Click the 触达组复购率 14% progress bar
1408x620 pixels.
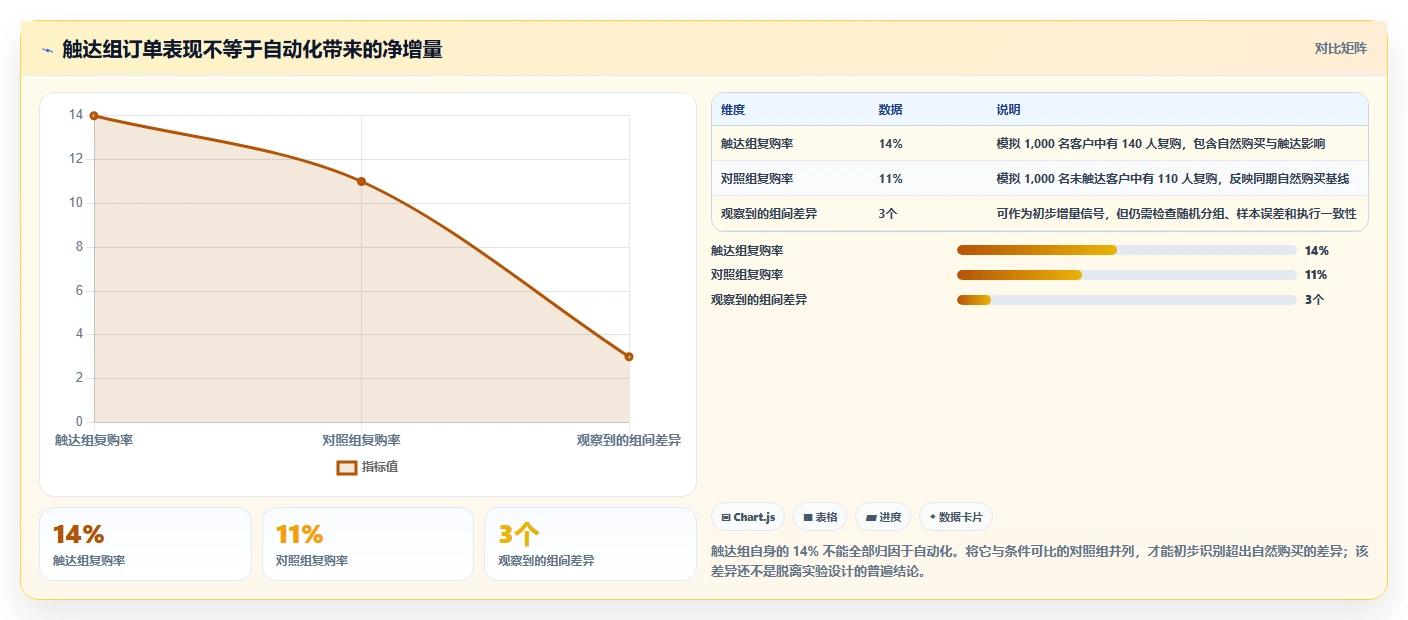pos(1126,250)
